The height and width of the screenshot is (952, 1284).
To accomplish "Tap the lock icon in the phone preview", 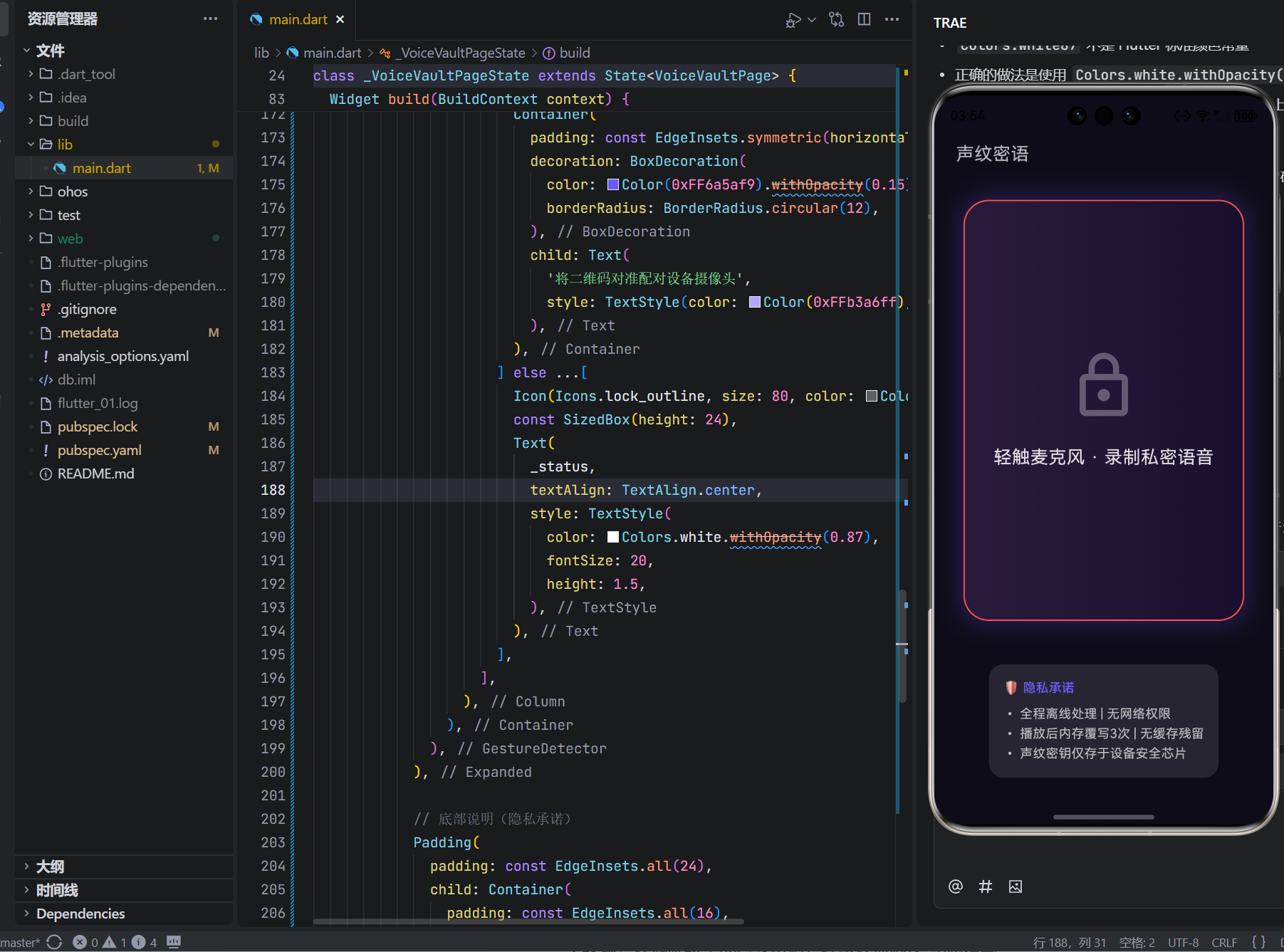I will [x=1103, y=385].
